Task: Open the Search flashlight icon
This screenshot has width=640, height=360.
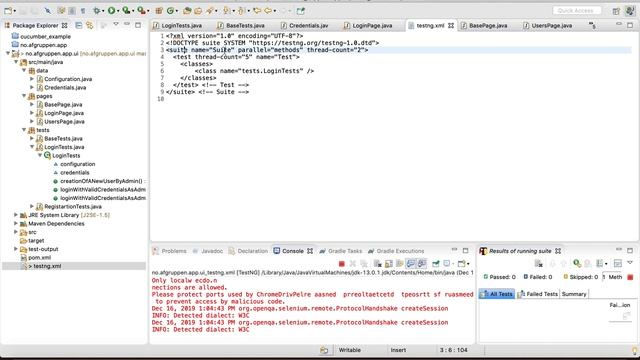Action: [210, 11]
